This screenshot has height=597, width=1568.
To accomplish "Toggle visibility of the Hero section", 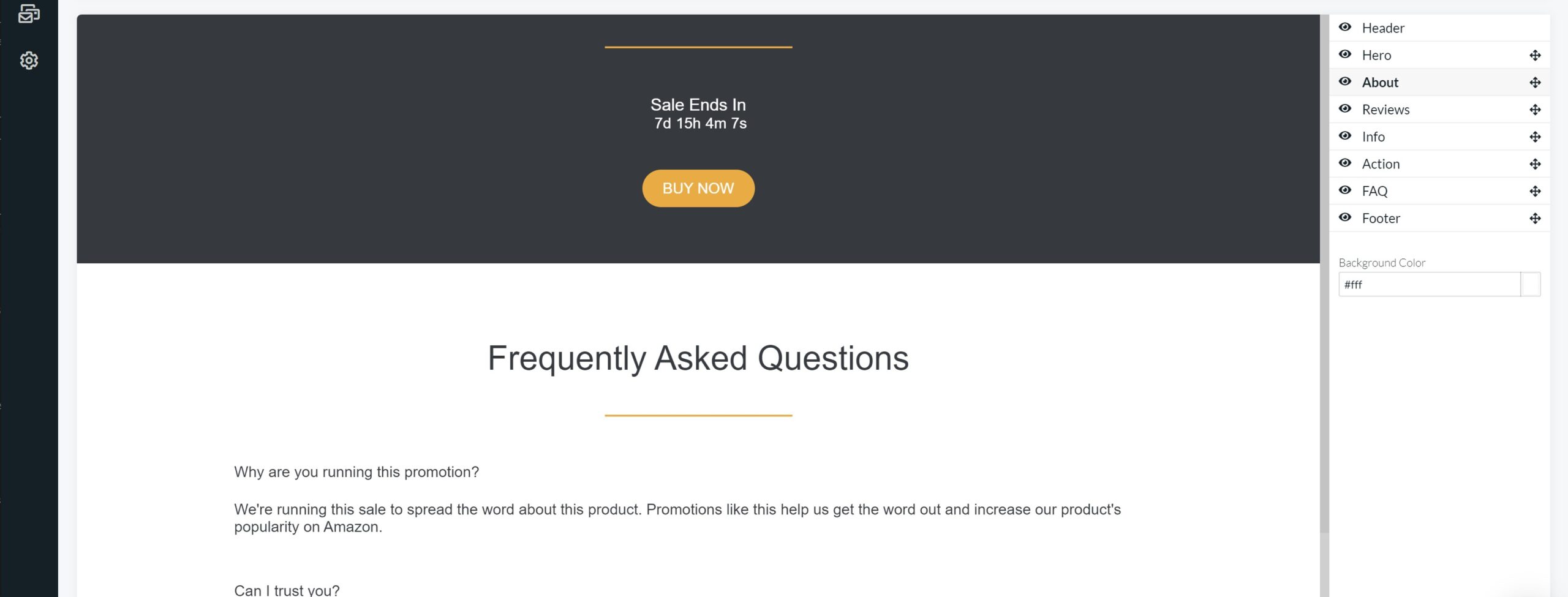I will 1345,54.
